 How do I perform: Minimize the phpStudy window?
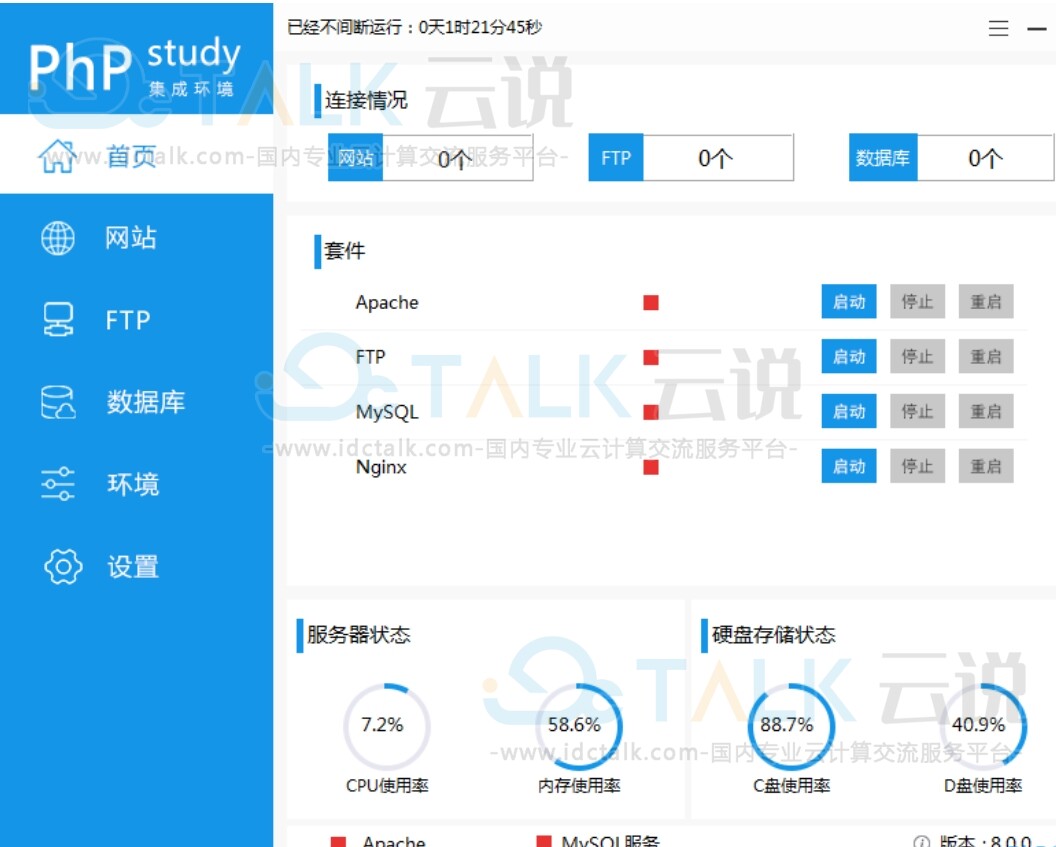click(x=1036, y=29)
